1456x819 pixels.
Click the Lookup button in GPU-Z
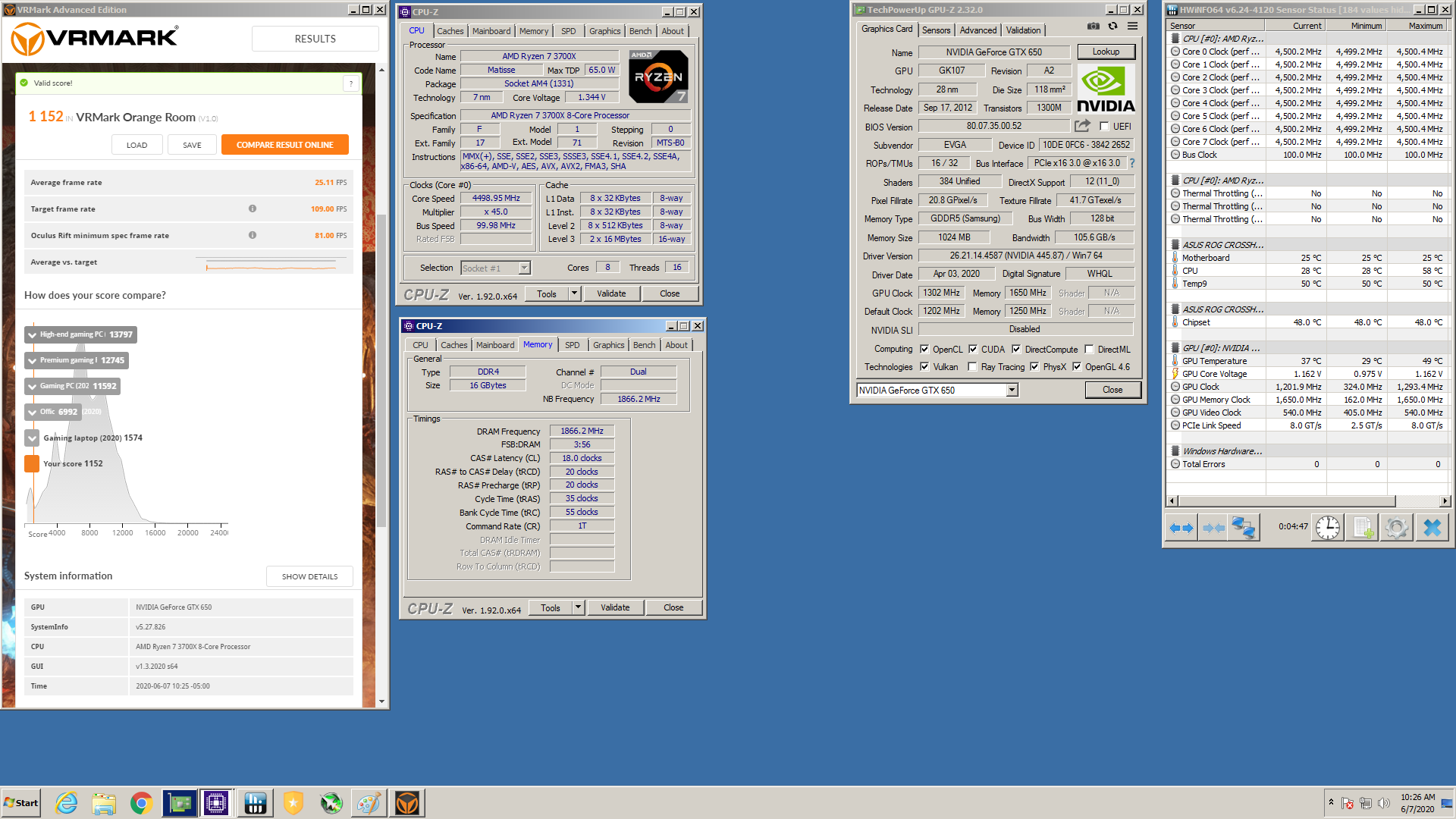pyautogui.click(x=1106, y=52)
